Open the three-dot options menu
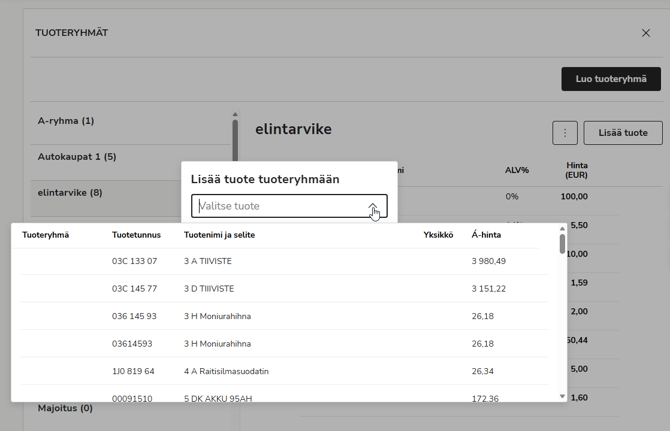 [x=564, y=133]
